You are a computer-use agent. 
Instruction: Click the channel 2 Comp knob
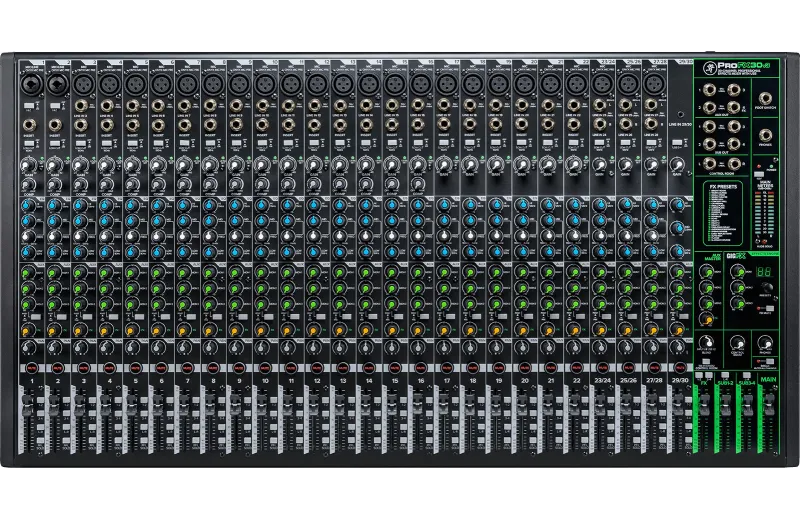(53, 185)
